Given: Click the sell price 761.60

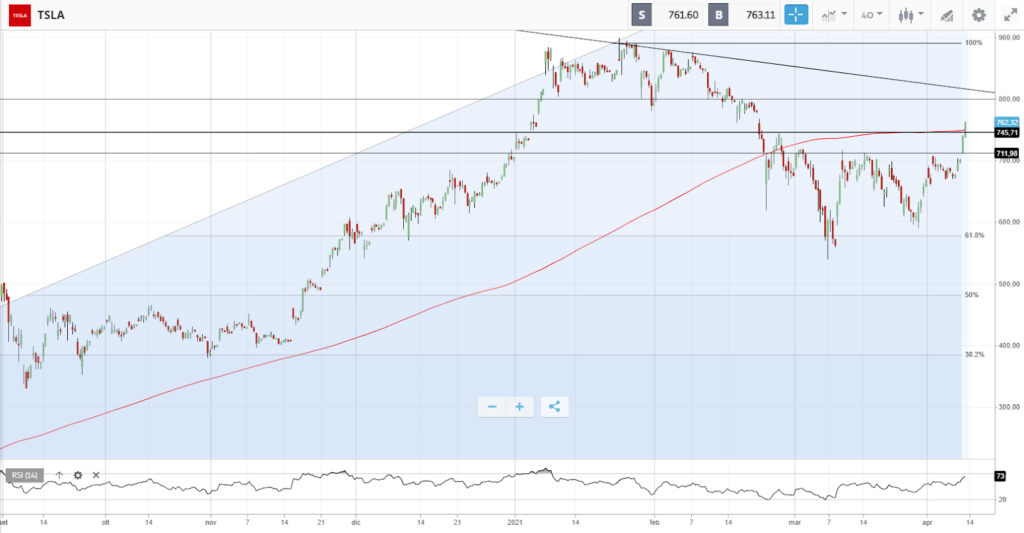Looking at the screenshot, I should point(683,15).
